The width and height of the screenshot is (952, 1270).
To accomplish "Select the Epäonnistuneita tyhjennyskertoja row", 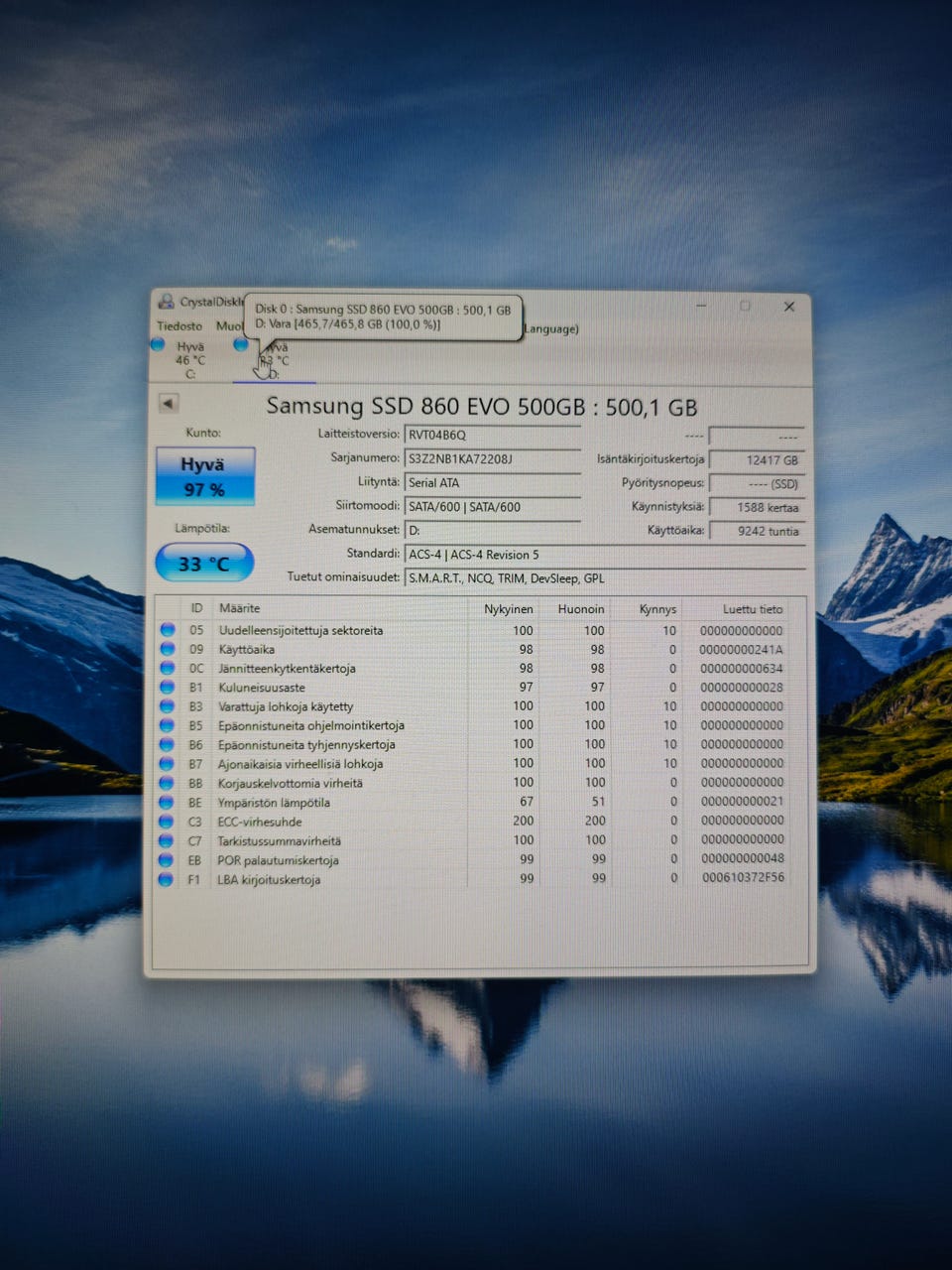I will click(472, 744).
